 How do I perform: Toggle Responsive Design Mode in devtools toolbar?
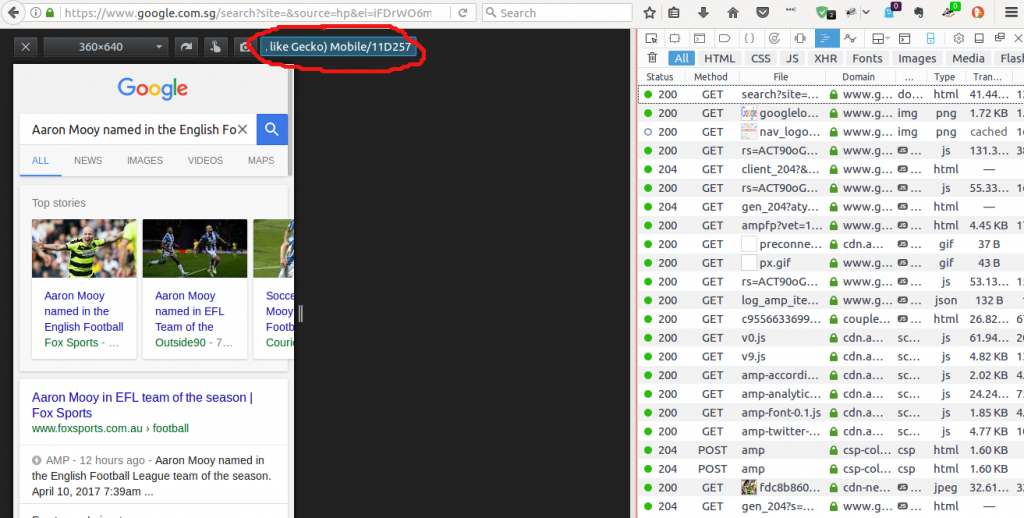[931, 39]
